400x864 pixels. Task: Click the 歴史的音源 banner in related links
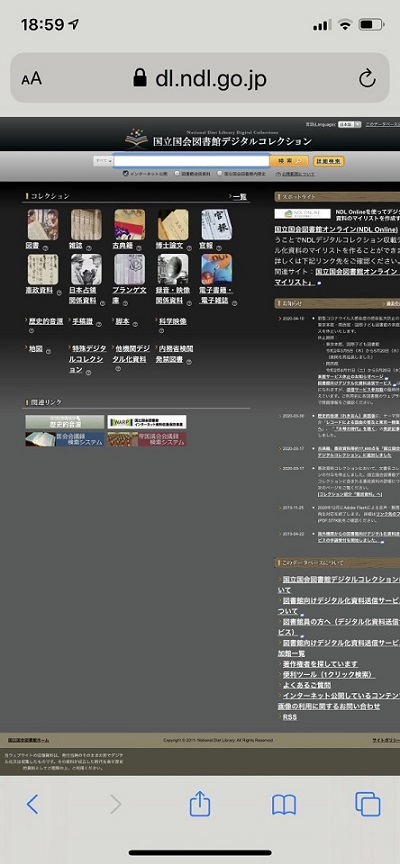click(64, 422)
